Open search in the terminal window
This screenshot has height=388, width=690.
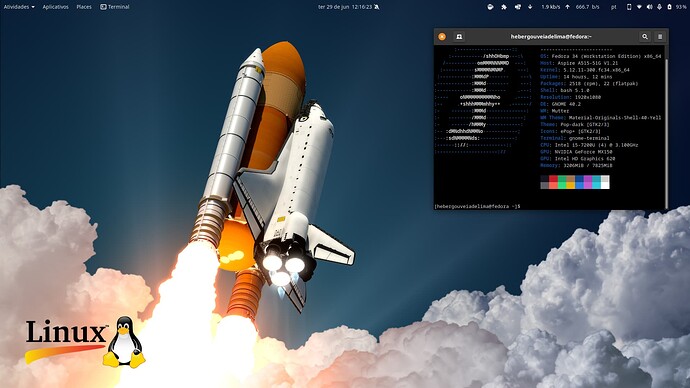pyautogui.click(x=645, y=37)
